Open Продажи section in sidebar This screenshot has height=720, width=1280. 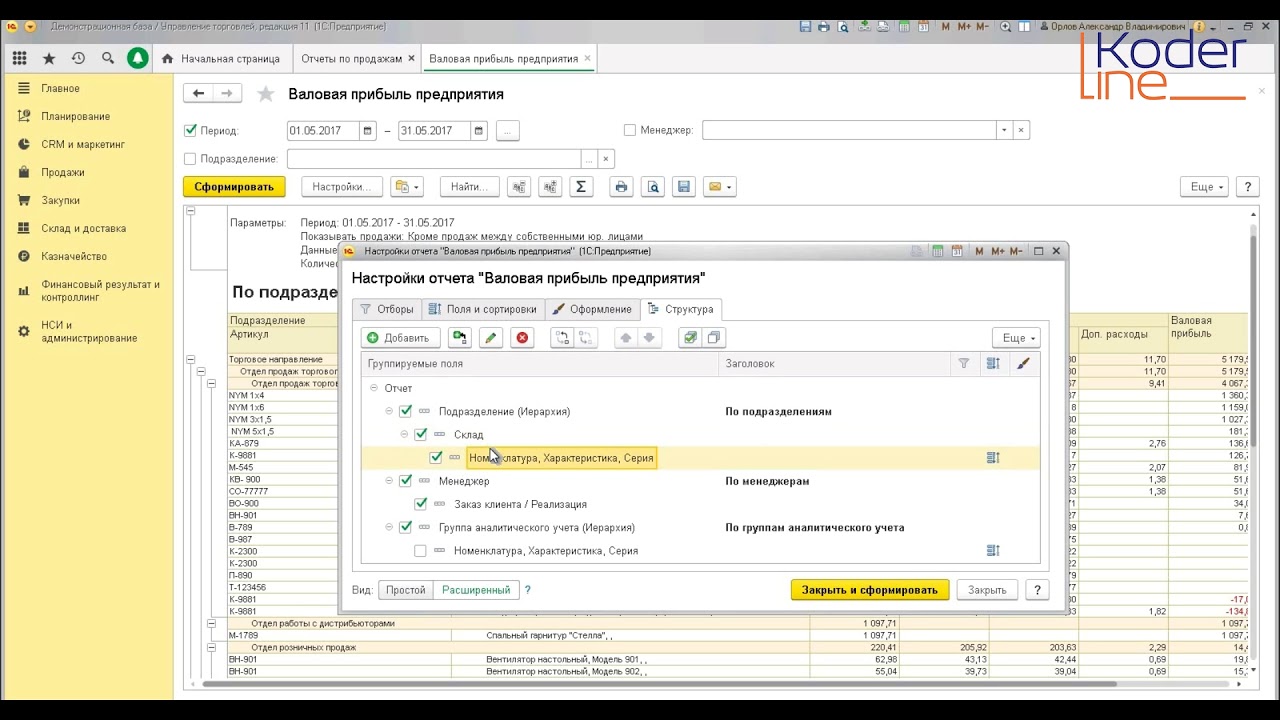[x=63, y=172]
